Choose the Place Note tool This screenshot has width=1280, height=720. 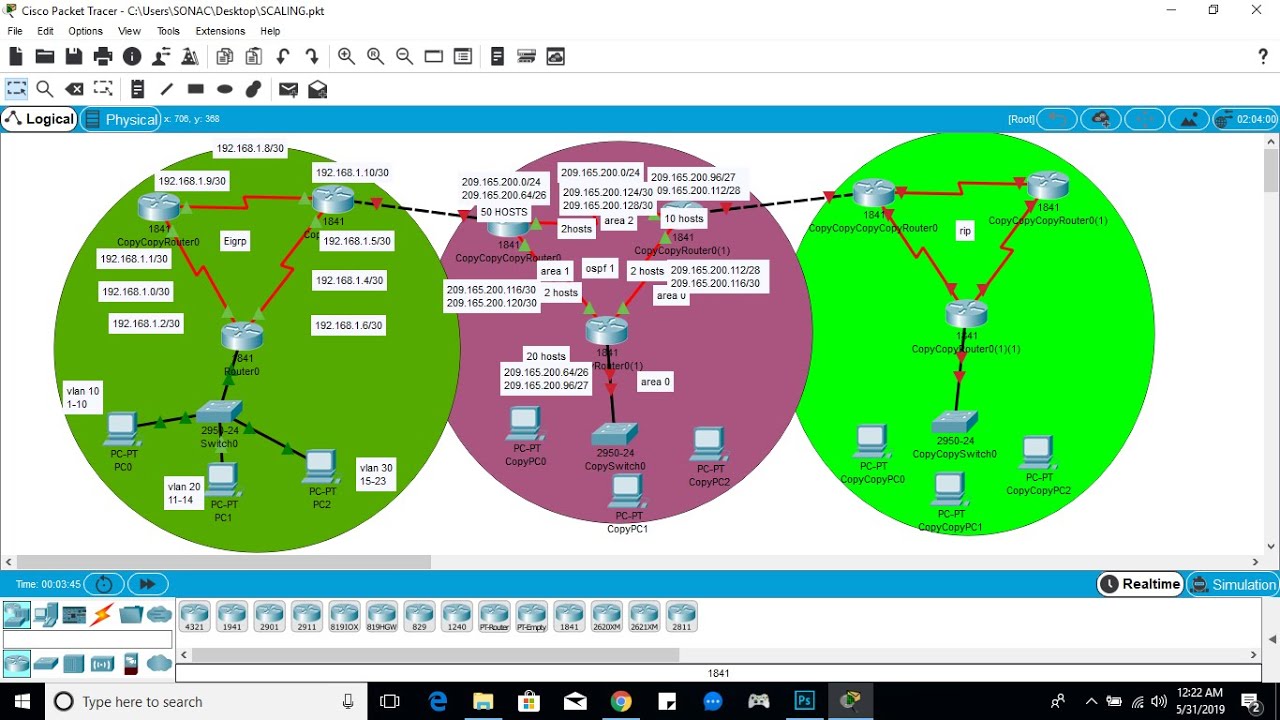click(137, 89)
